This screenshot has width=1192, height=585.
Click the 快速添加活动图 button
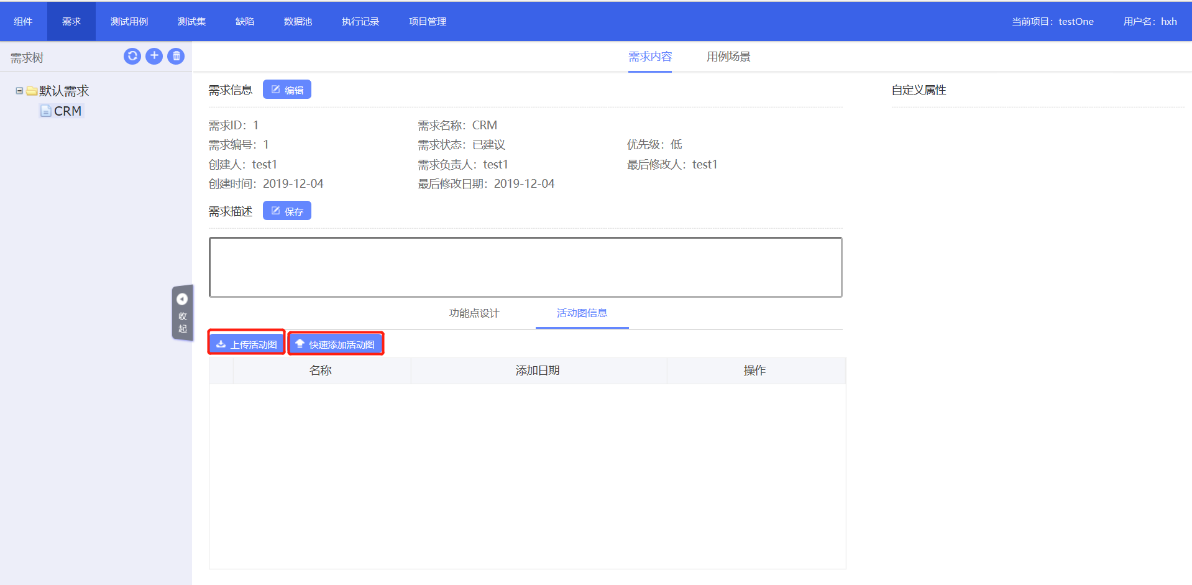point(336,344)
